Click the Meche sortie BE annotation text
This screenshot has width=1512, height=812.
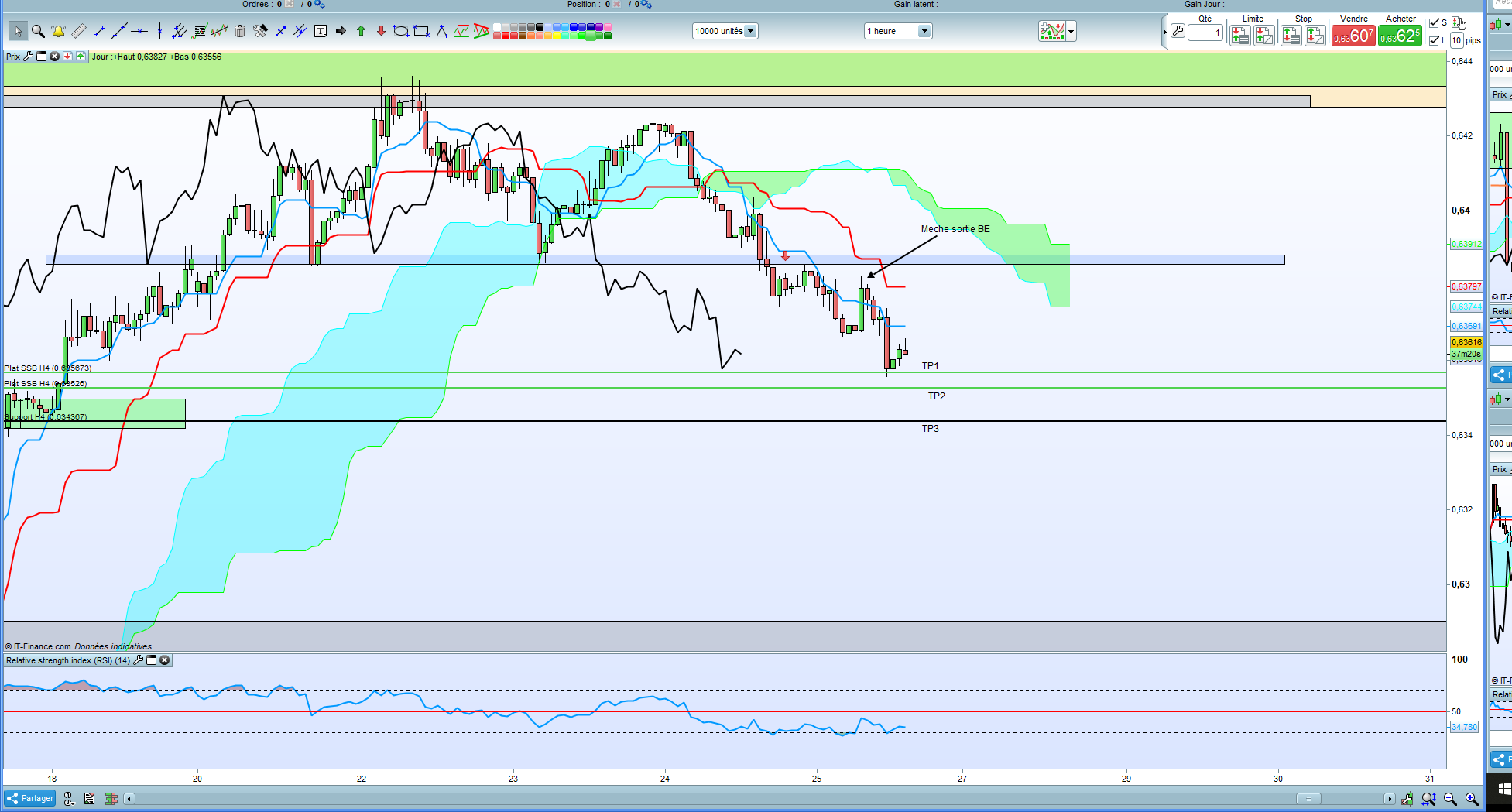[x=955, y=229]
